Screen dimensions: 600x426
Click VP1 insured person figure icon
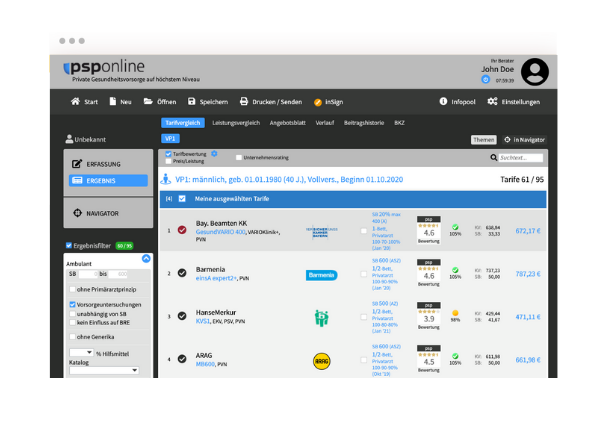[166, 179]
